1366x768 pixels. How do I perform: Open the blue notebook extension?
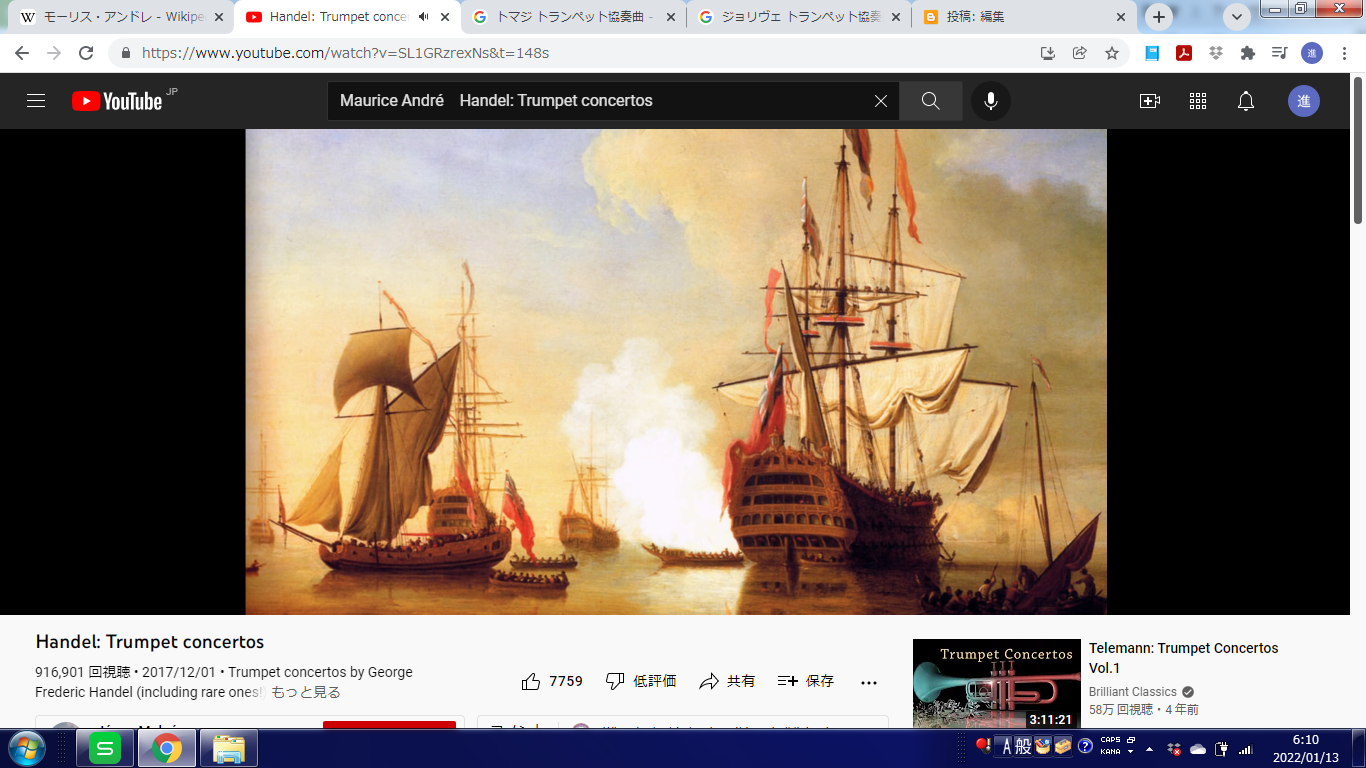(1152, 53)
